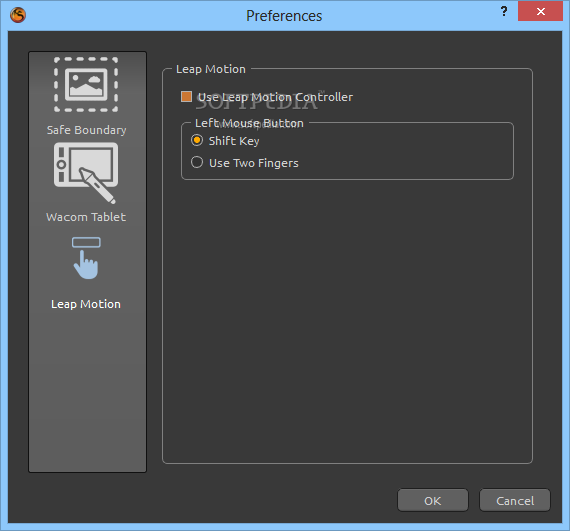The image size is (570, 531).
Task: Close the Preferences window
Action: 540,11
